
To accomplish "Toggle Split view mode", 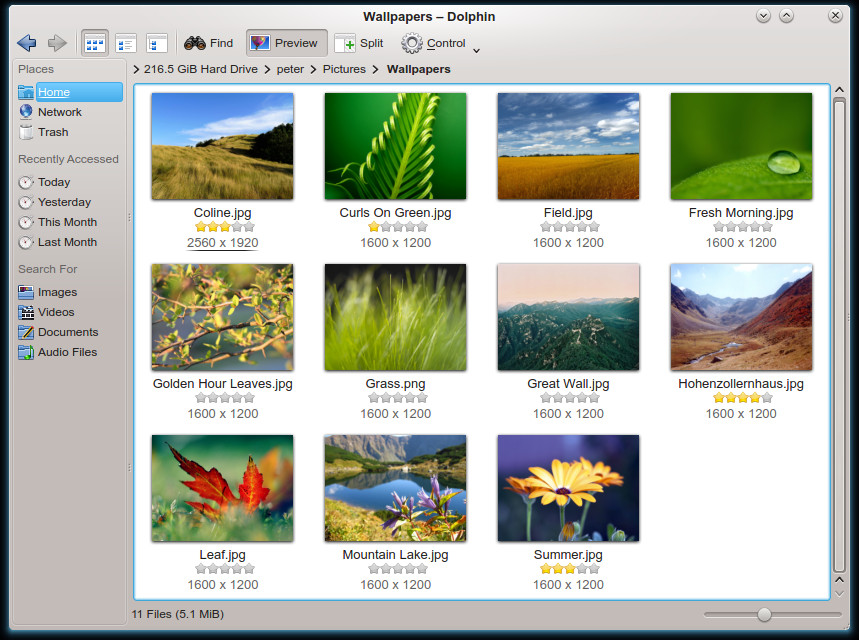I will pos(359,43).
